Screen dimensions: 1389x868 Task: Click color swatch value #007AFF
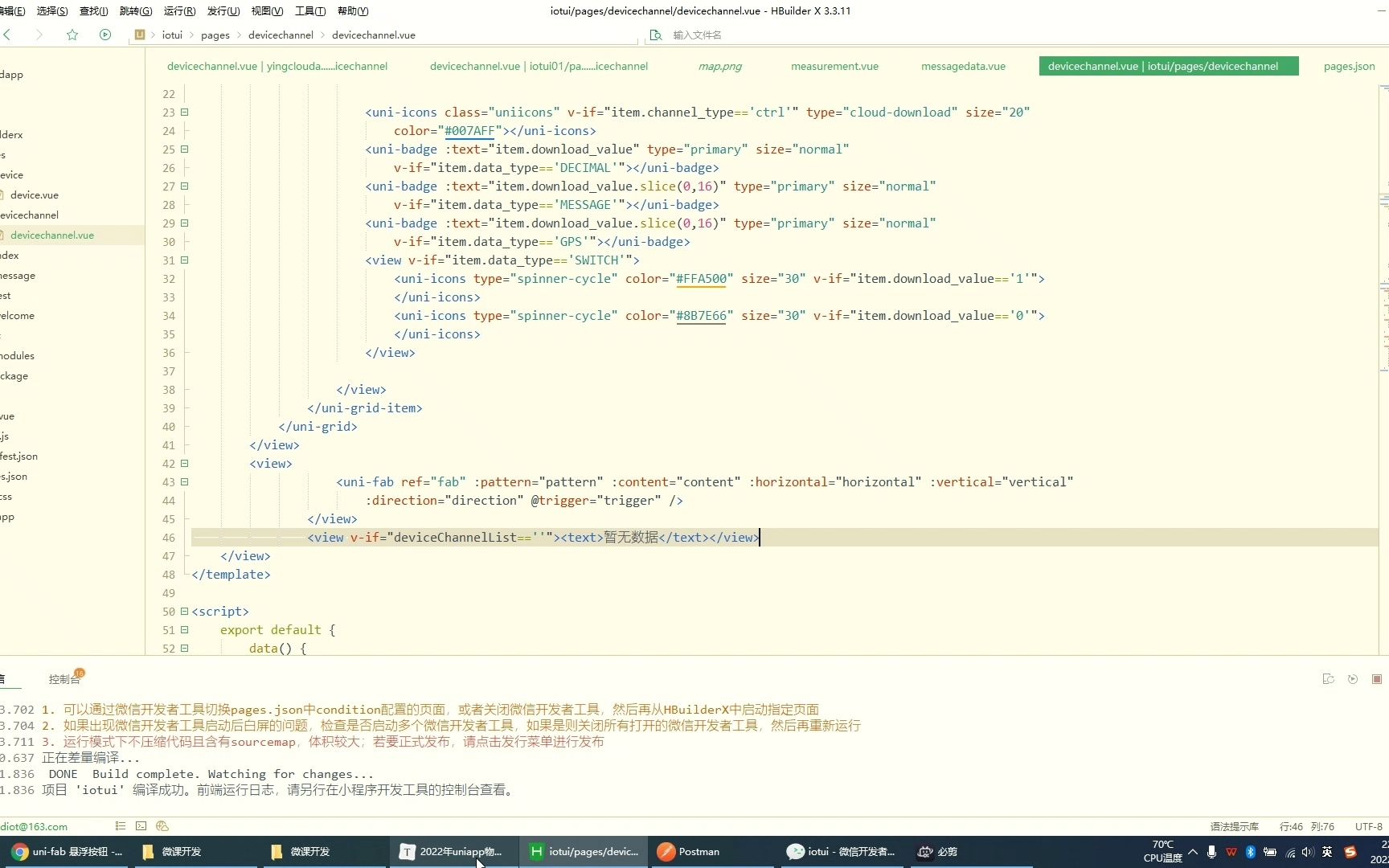pyautogui.click(x=469, y=131)
